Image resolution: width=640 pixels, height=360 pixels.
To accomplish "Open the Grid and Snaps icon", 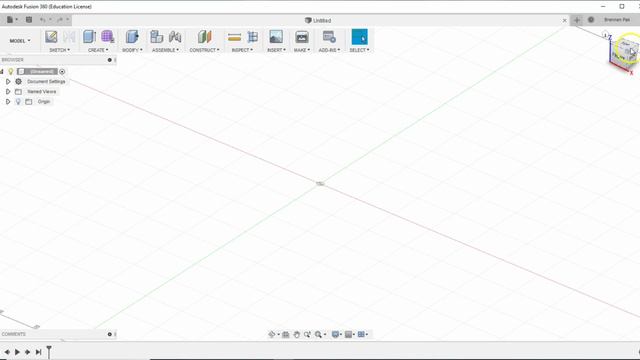I will (348, 334).
